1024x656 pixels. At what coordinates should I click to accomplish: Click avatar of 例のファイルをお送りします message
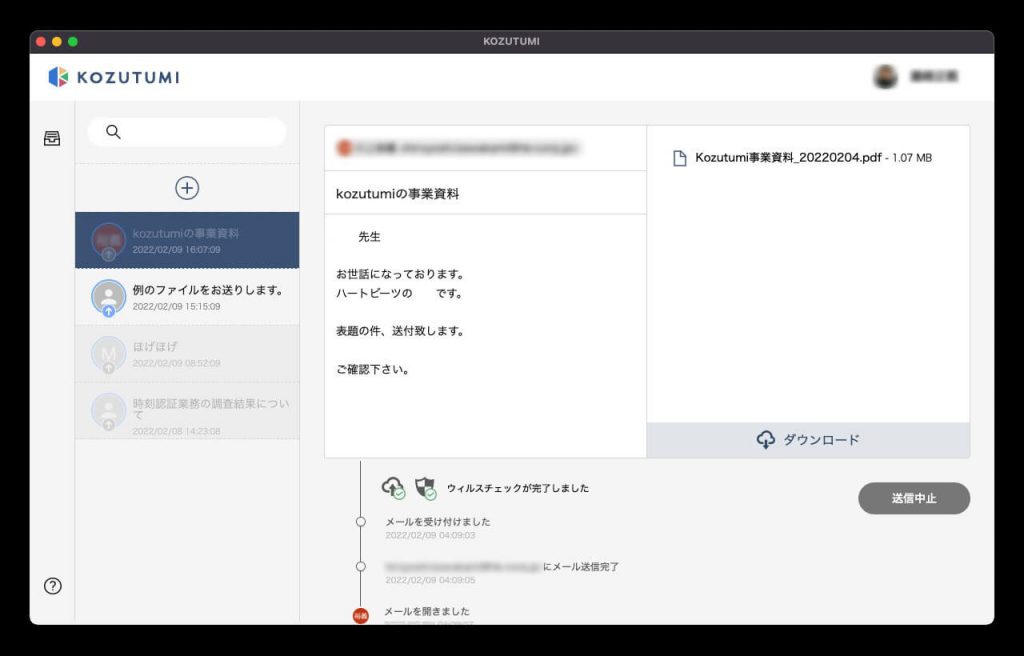pos(108,297)
